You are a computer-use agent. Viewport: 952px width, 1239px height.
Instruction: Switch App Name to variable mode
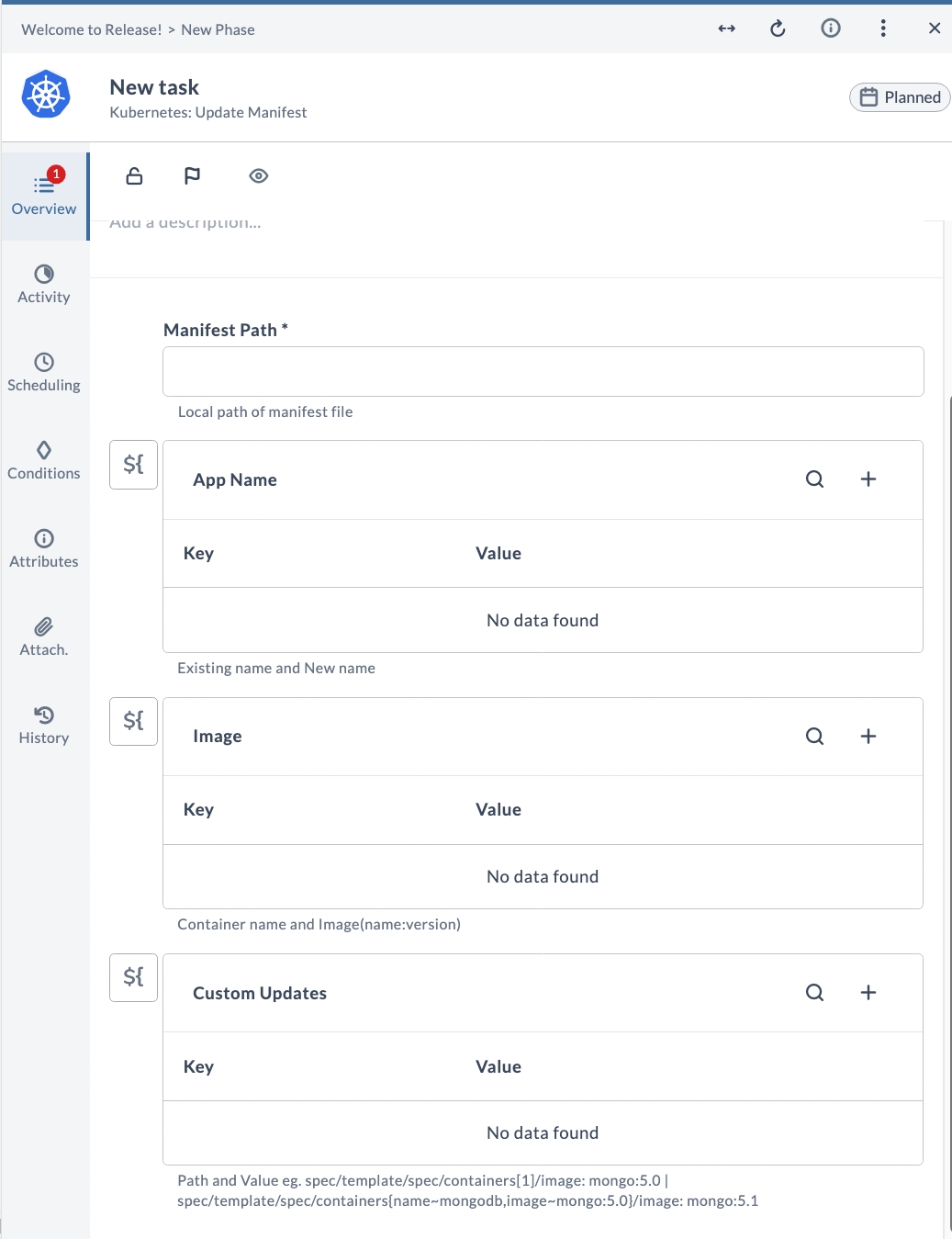134,465
